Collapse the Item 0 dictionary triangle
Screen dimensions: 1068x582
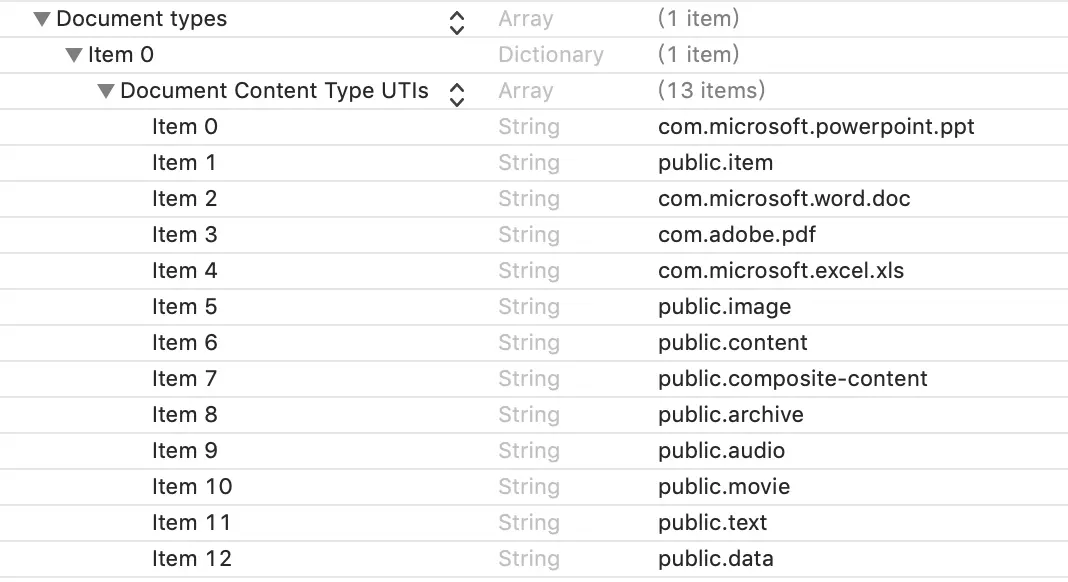[x=74, y=55]
